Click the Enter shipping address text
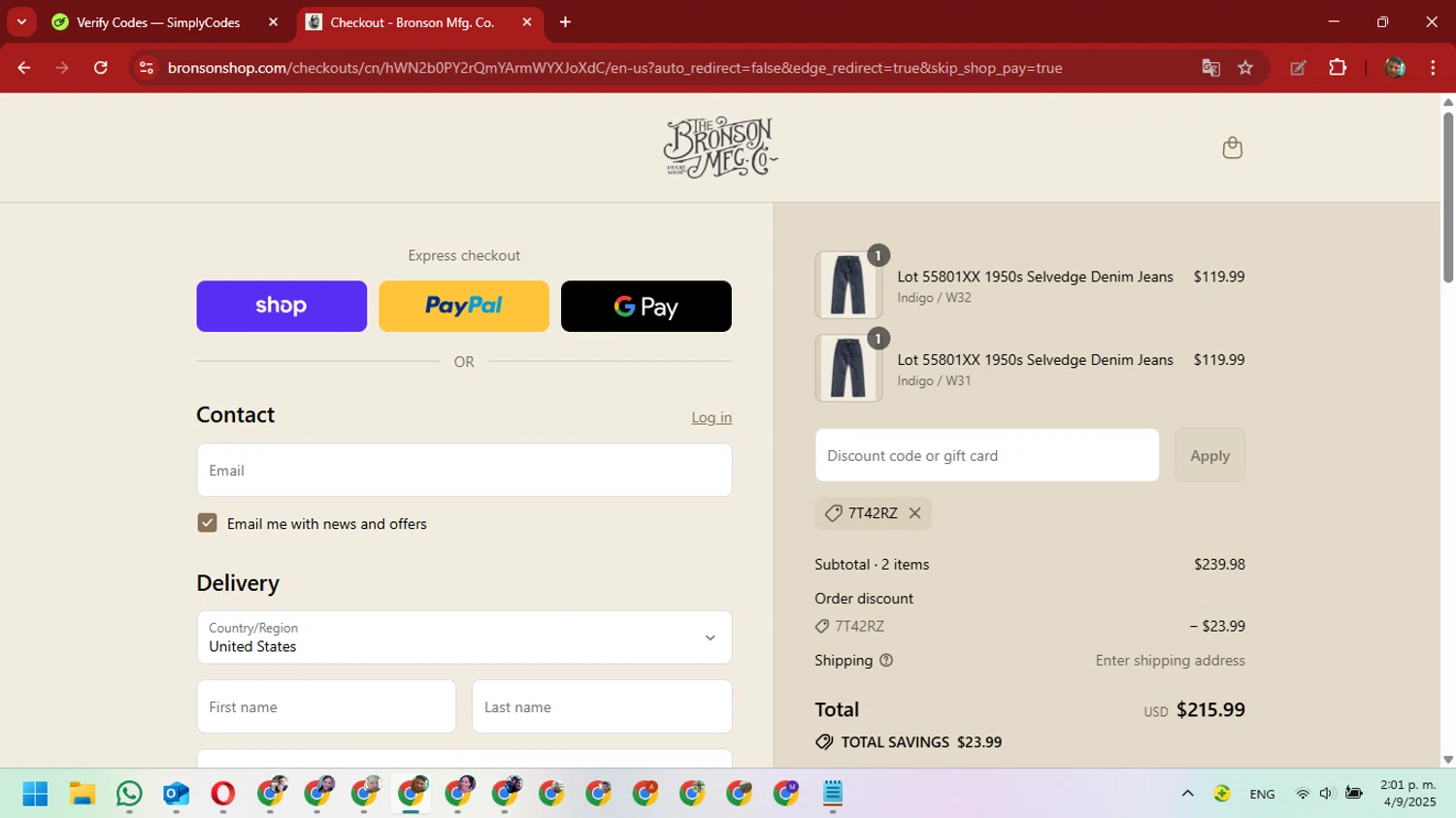The width and height of the screenshot is (1456, 818). tap(1171, 661)
